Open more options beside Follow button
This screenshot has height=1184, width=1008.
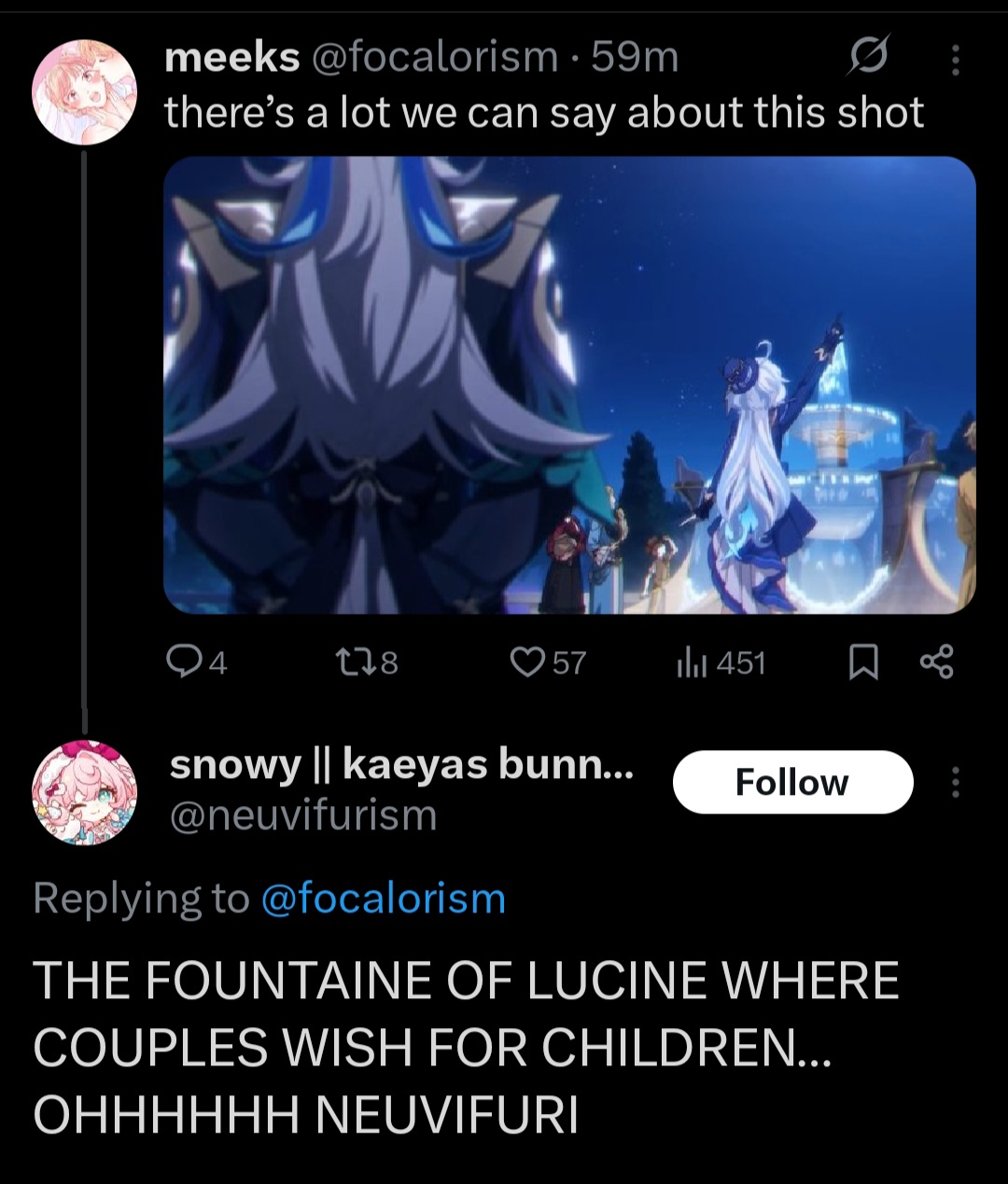pyautogui.click(x=954, y=782)
